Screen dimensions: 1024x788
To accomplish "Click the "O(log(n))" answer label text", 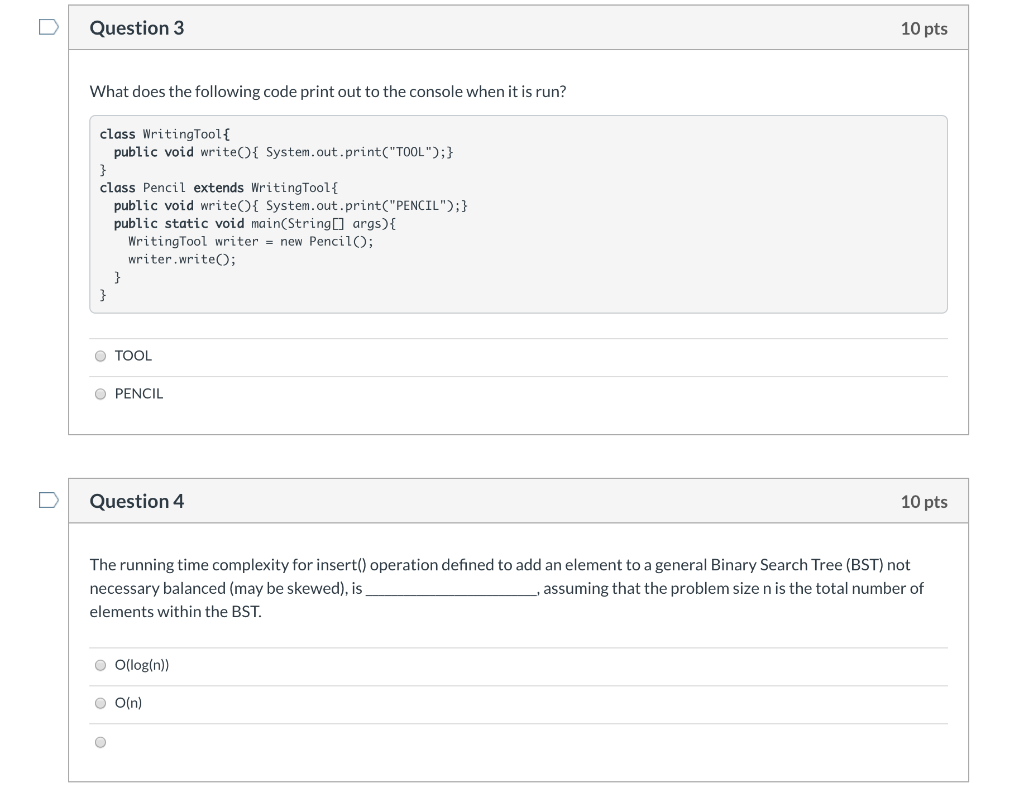I will click(142, 665).
